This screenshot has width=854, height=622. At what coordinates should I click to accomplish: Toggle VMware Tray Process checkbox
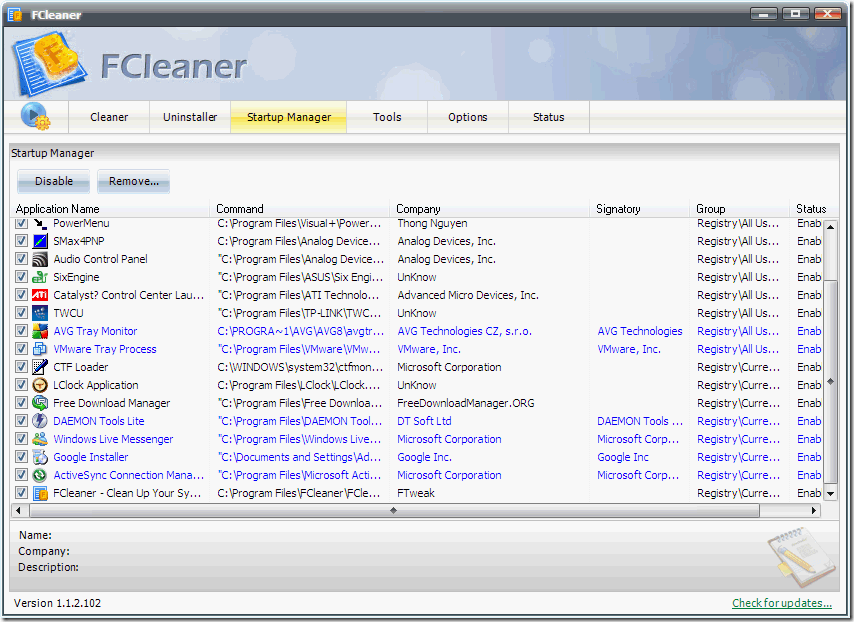(21, 349)
